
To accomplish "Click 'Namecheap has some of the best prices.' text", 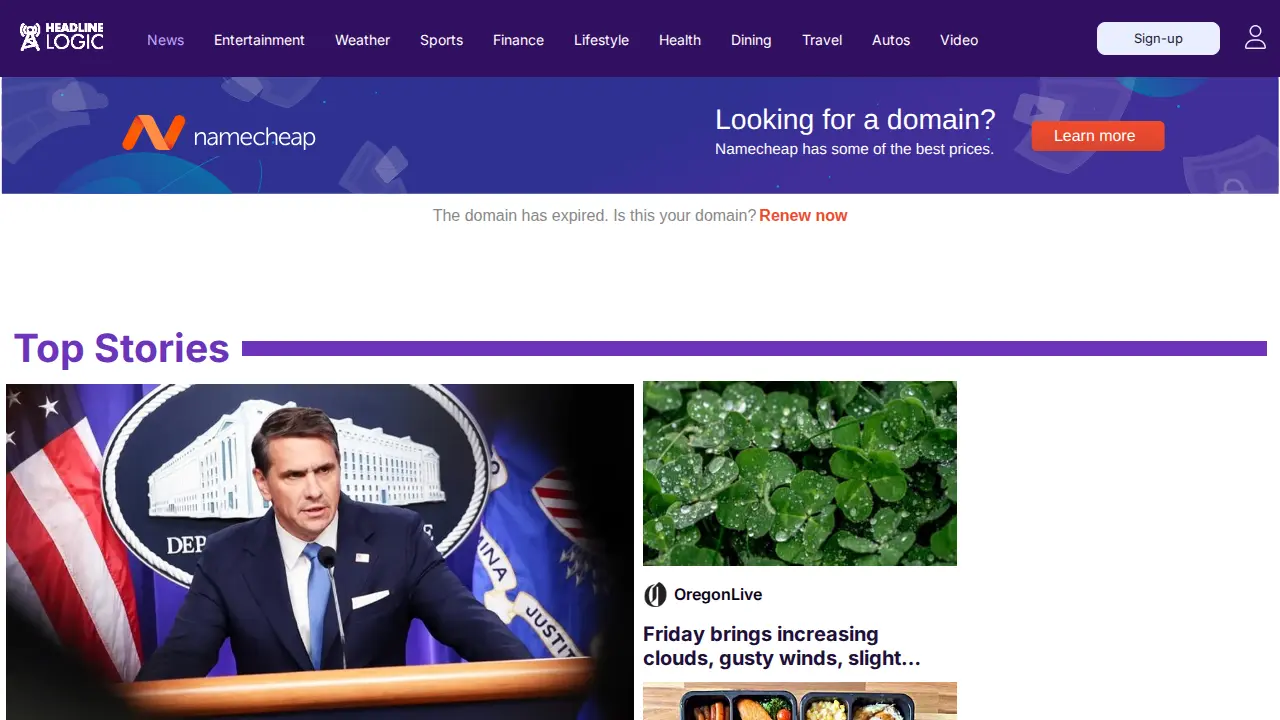I will click(854, 149).
